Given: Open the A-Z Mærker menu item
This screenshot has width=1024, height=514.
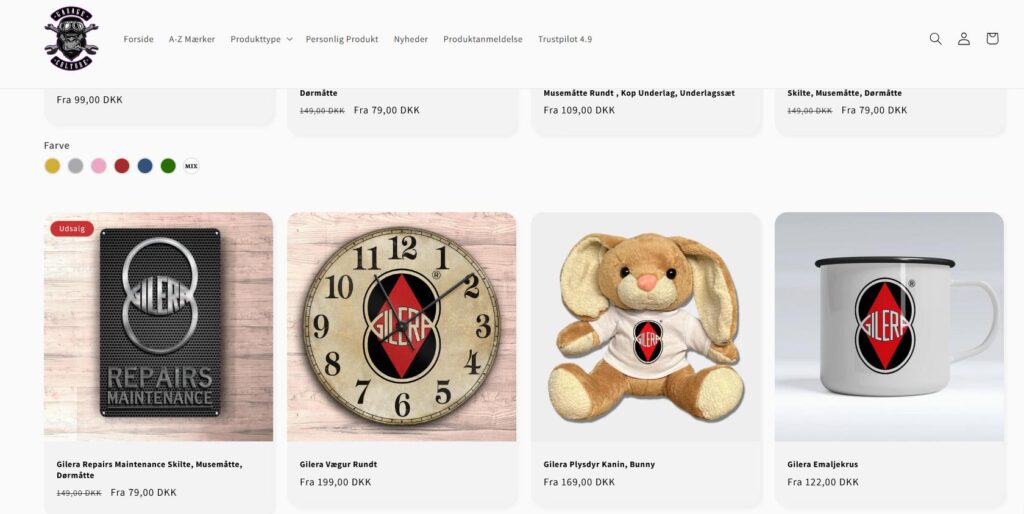Looking at the screenshot, I should coord(192,39).
